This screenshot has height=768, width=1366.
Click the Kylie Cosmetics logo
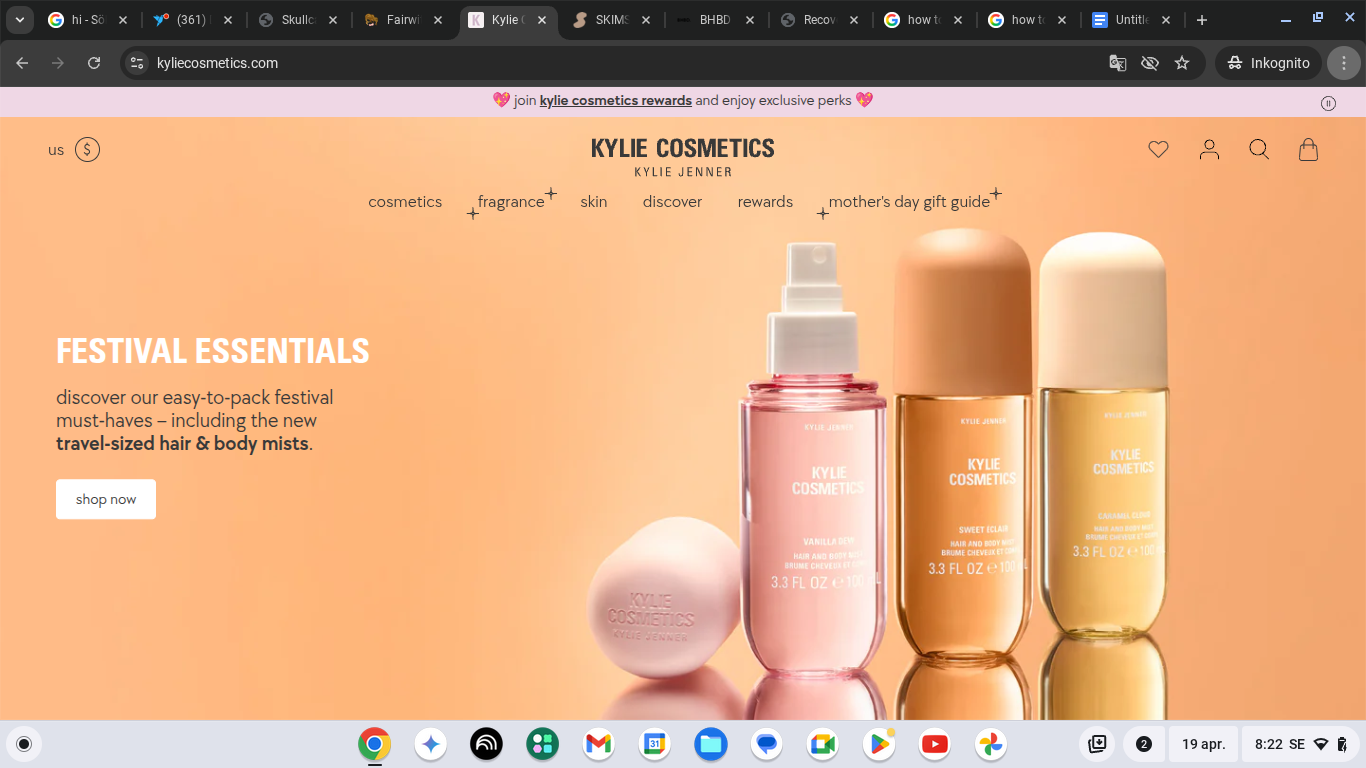683,156
